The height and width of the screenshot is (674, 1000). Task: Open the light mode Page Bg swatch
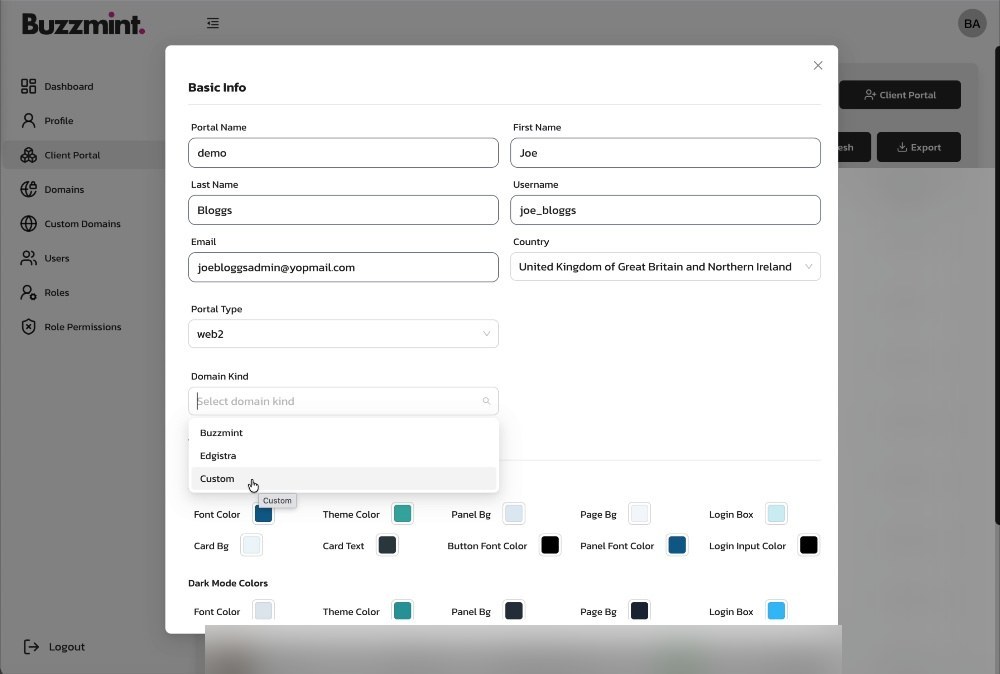[639, 514]
